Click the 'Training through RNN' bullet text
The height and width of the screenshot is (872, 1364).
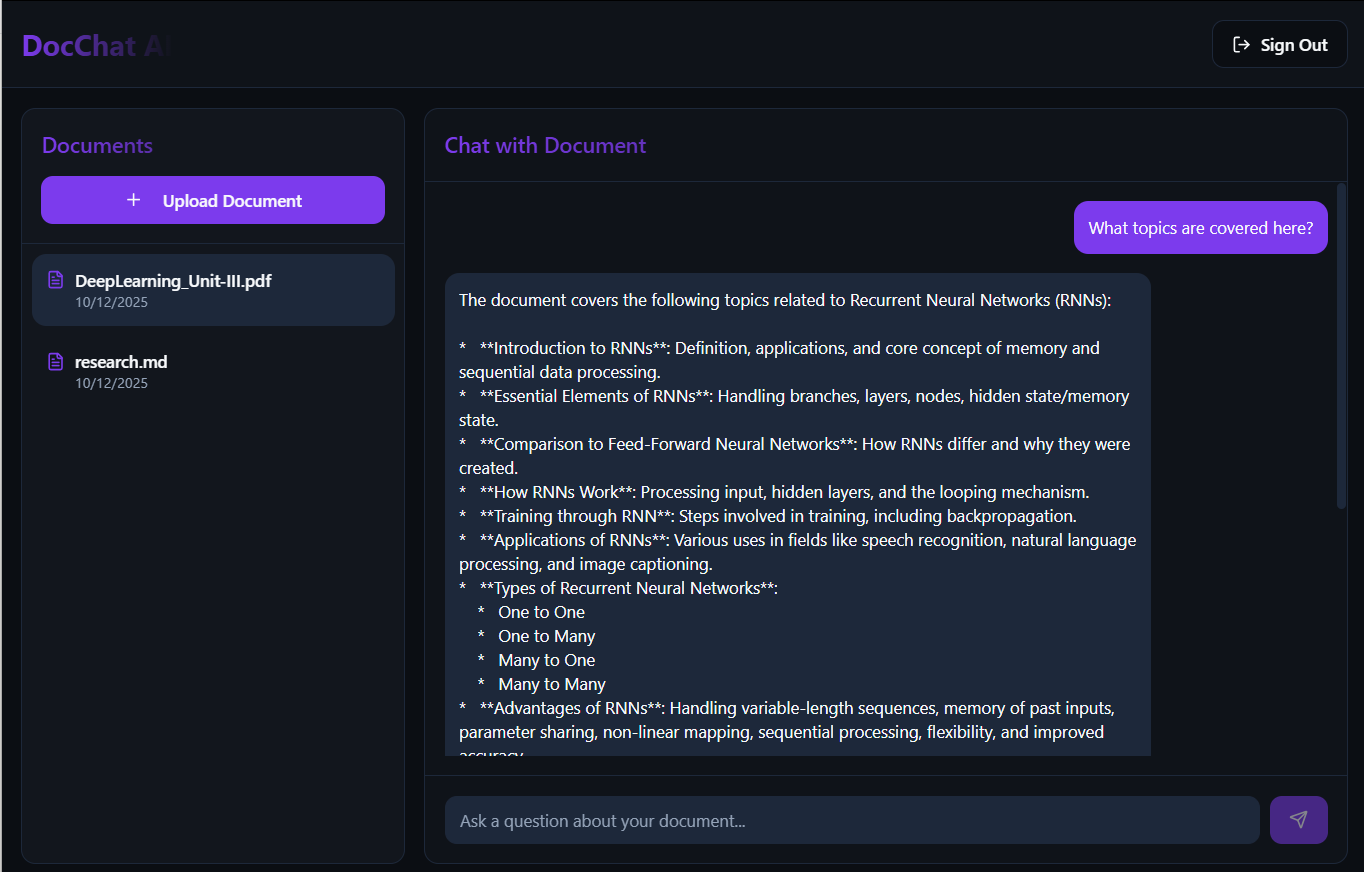click(778, 516)
